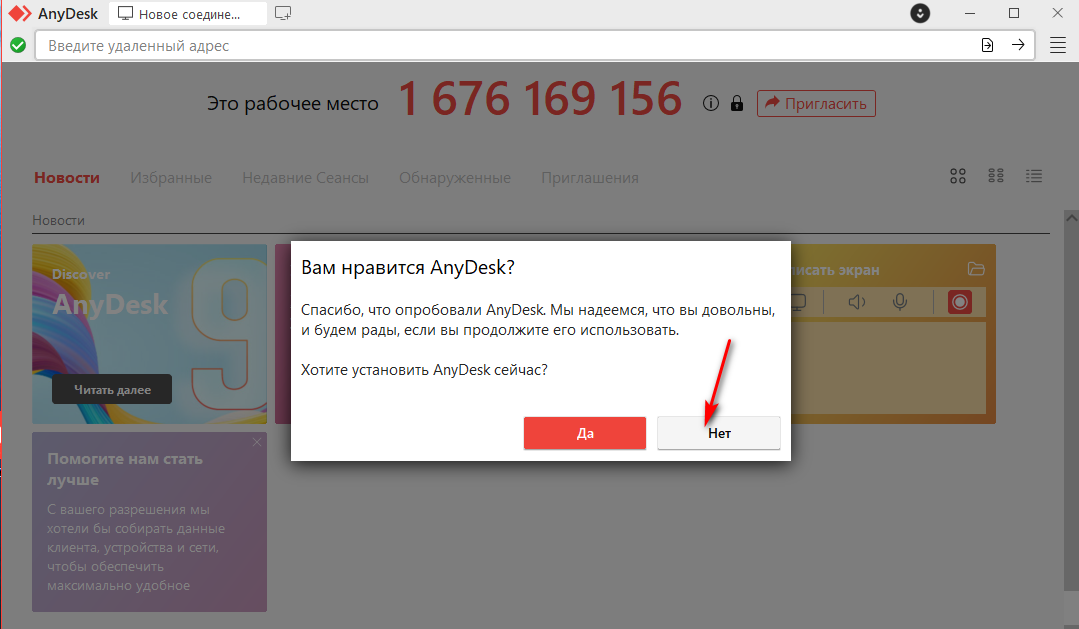Click the speaker icon in recording card
Viewport: 1079px width, 629px height.
coord(856,302)
